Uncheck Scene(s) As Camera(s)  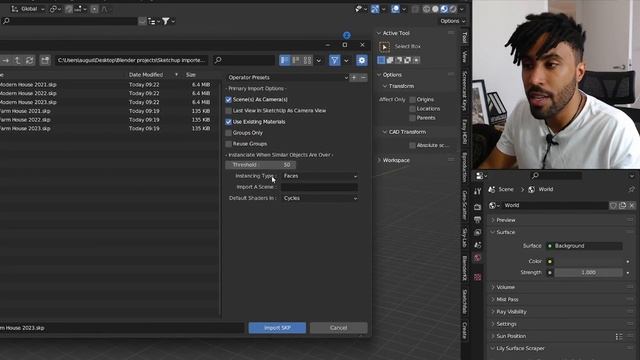pyautogui.click(x=229, y=100)
